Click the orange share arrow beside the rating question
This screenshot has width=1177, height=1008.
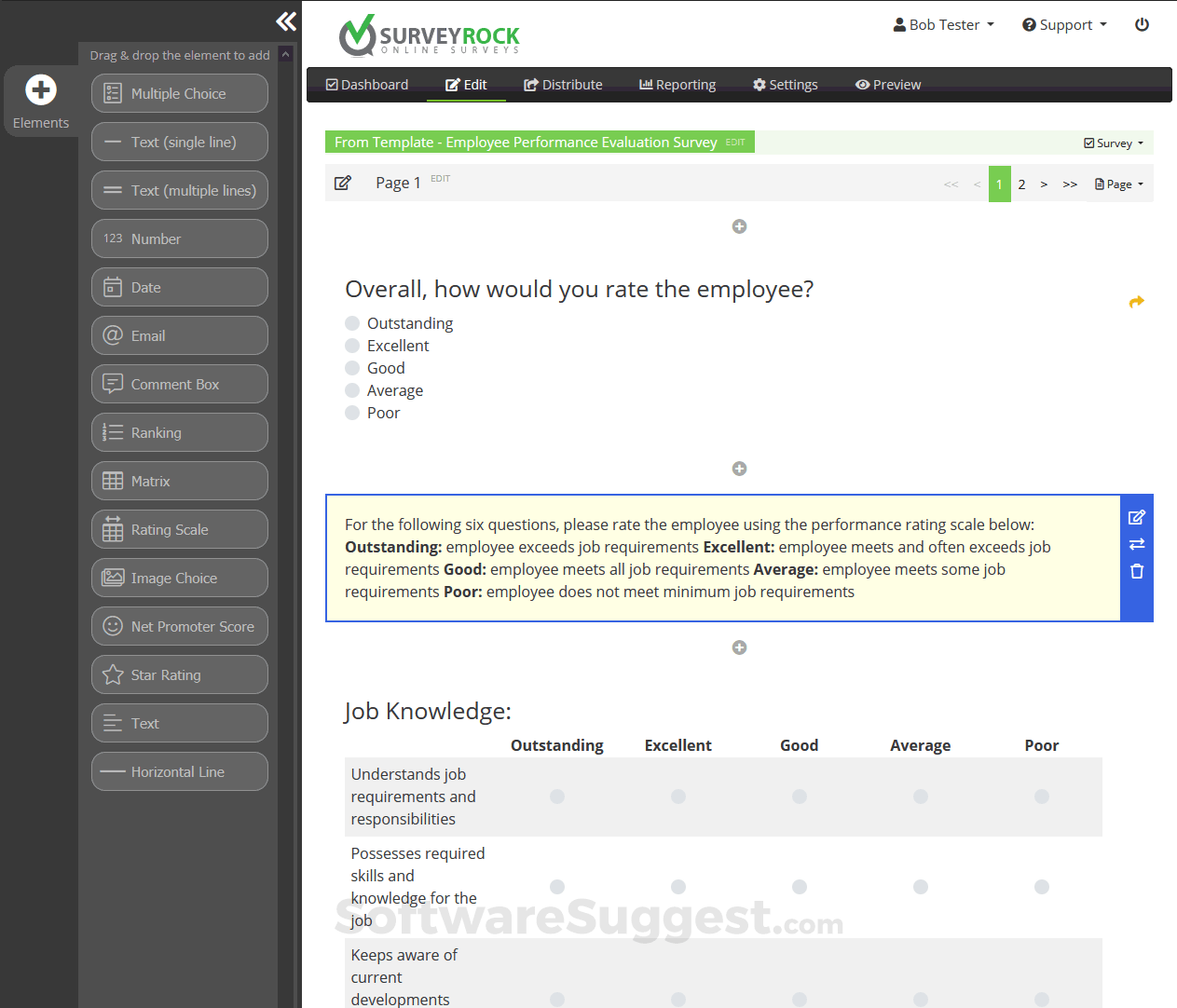pyautogui.click(x=1137, y=301)
